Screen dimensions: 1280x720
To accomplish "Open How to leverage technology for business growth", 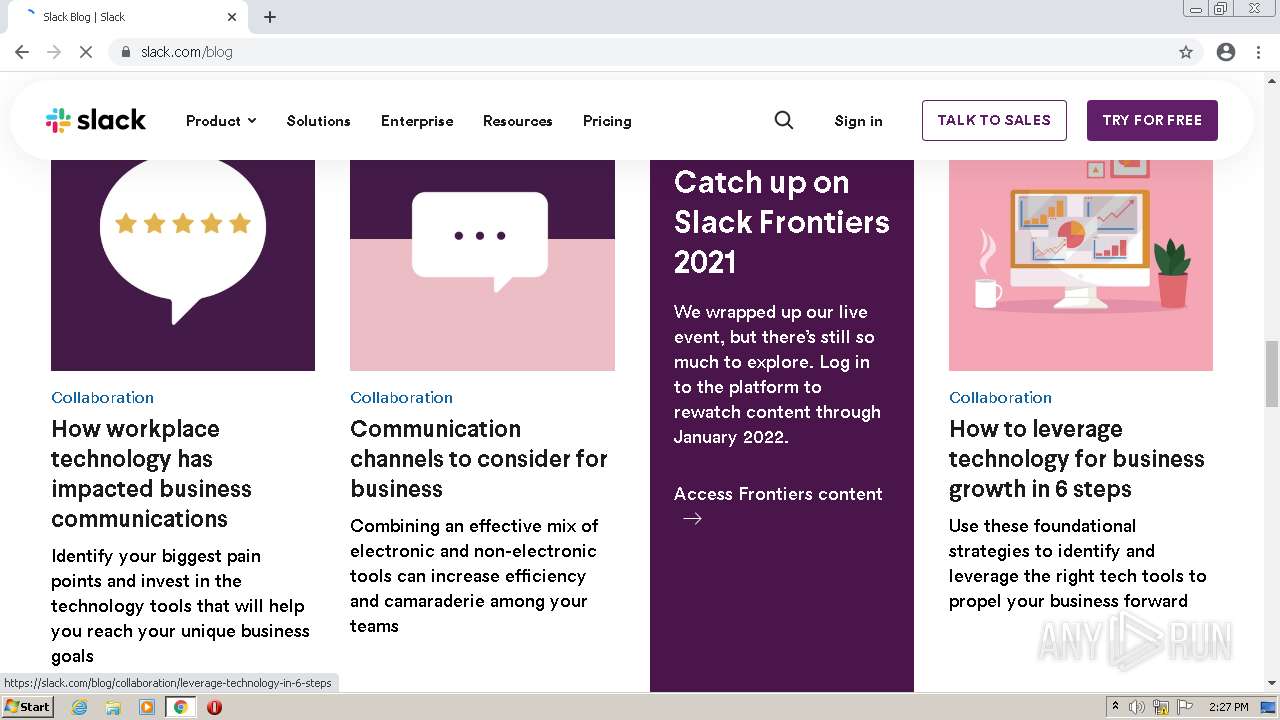I will [x=1077, y=458].
